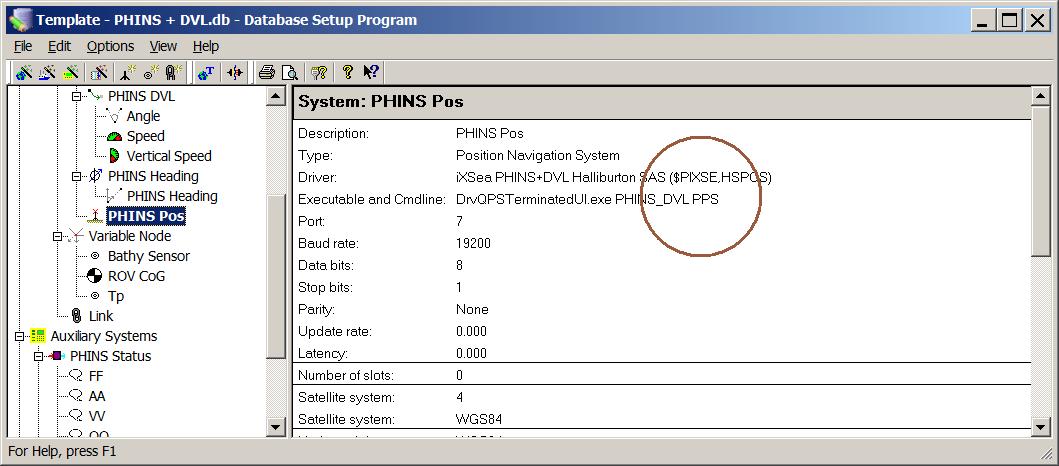Collapse the parent PHINS Heading branch
This screenshot has height=466, width=1059.
(76, 176)
